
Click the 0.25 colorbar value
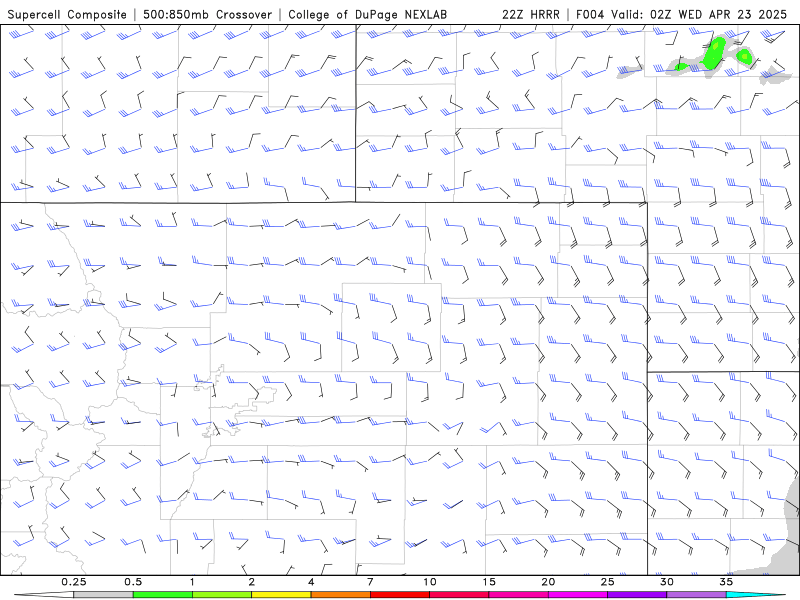pos(73,582)
